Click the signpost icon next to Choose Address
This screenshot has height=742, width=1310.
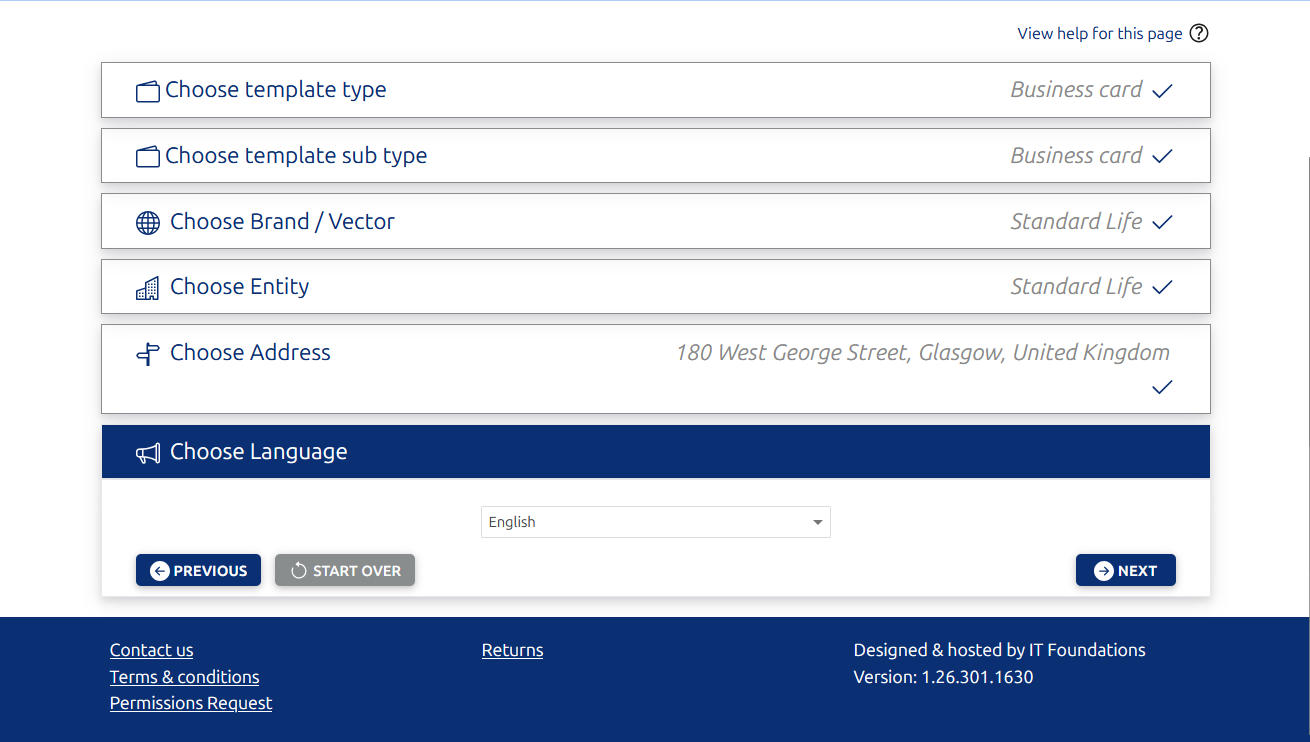coord(148,354)
